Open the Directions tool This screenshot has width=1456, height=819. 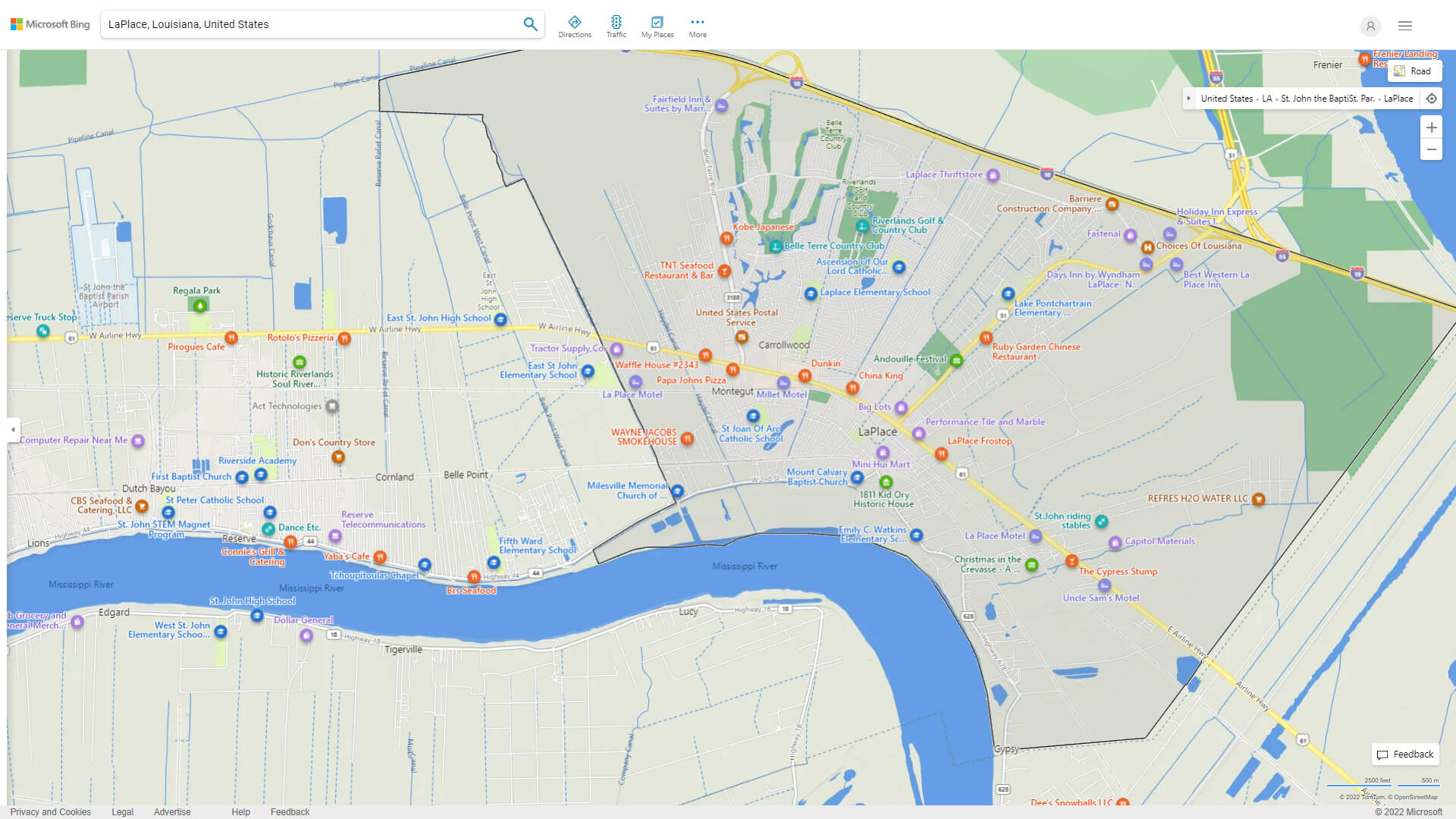coord(575,26)
